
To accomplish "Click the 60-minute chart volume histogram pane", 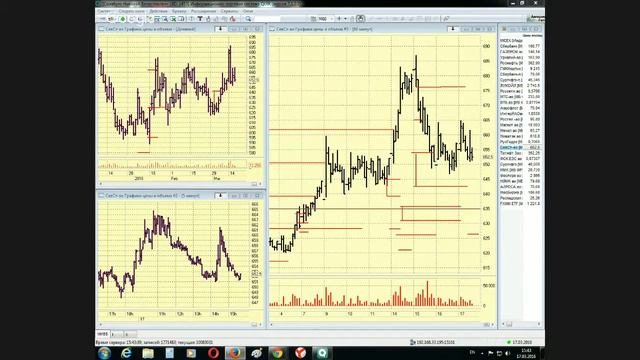I will (374, 293).
